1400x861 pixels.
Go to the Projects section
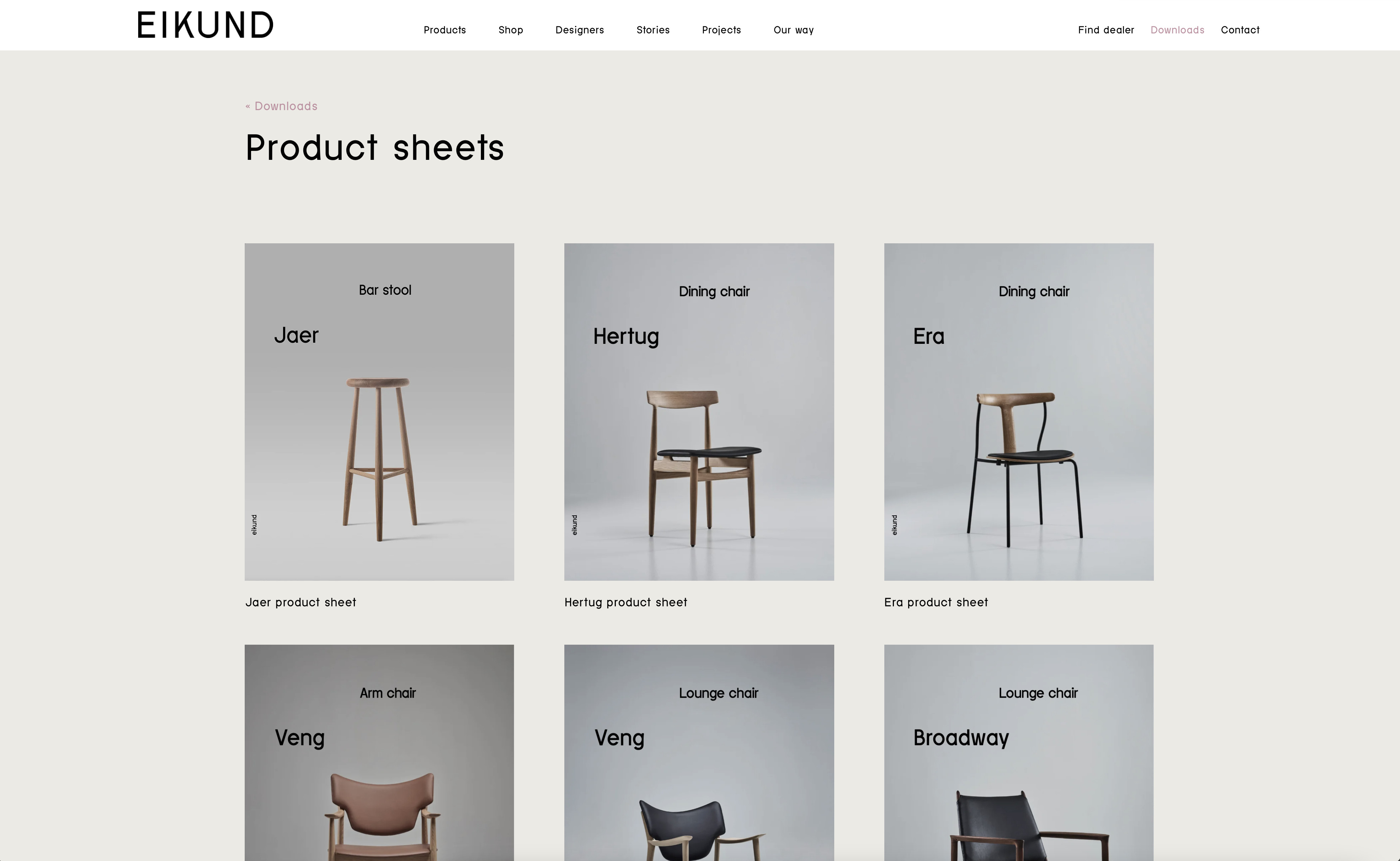pyautogui.click(x=721, y=29)
